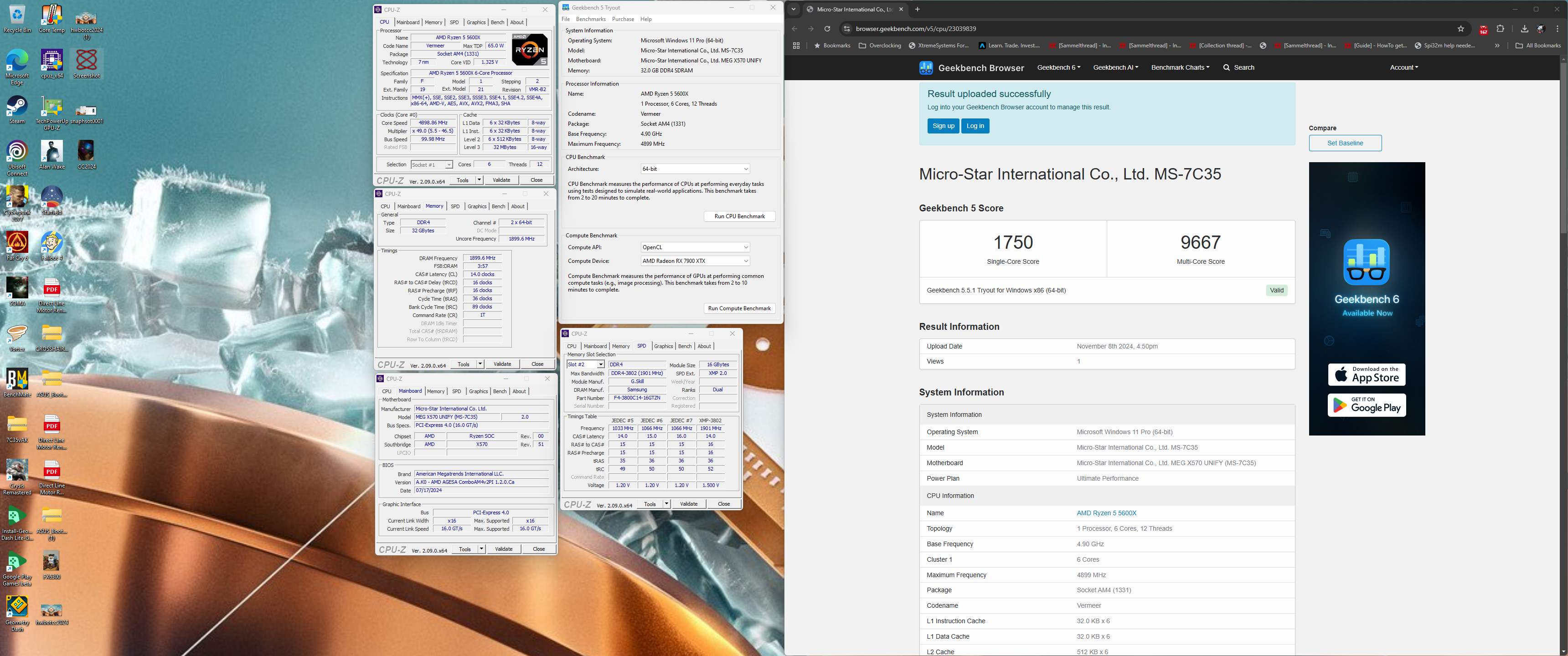Viewport: 1568px width, 656px height.
Task: Open the Account dropdown on Geekbench Browser
Action: click(1403, 67)
